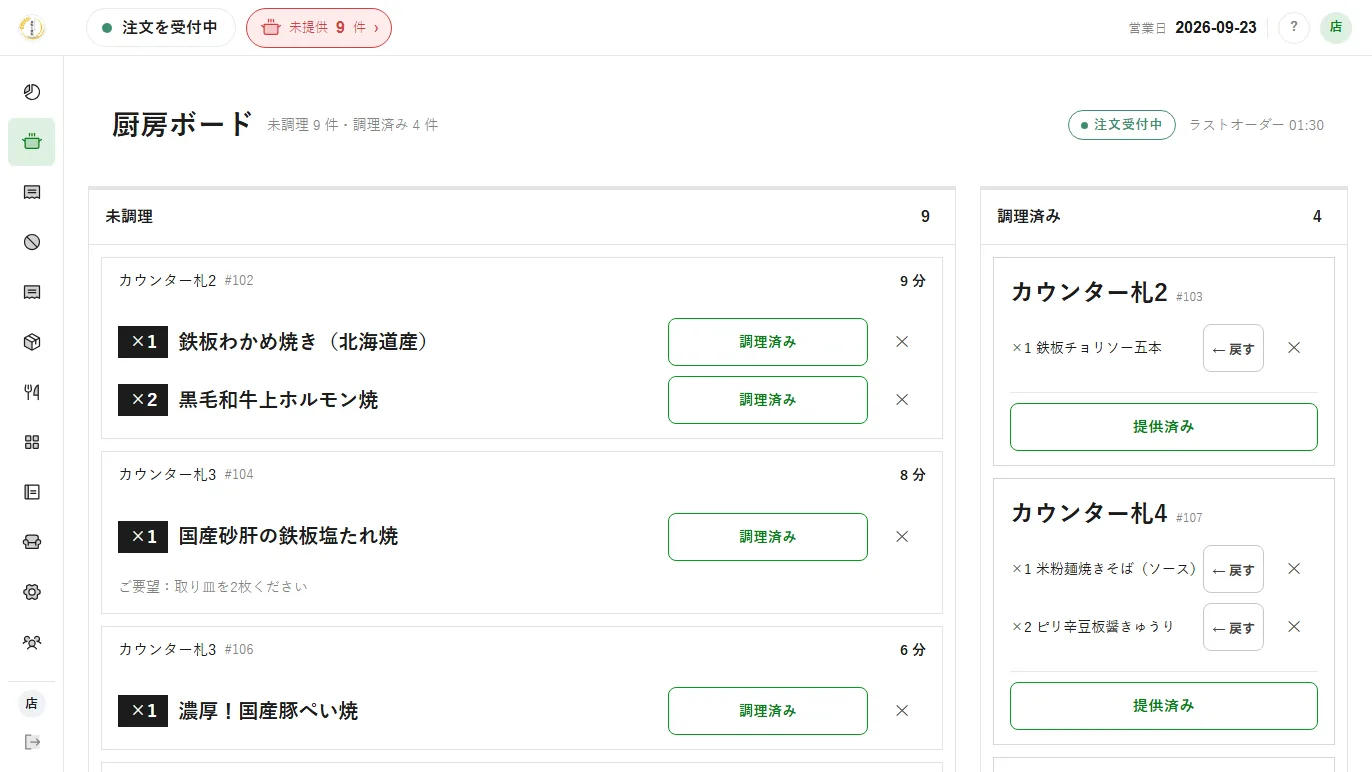Open the 店 account avatar in the header

coord(1336,28)
